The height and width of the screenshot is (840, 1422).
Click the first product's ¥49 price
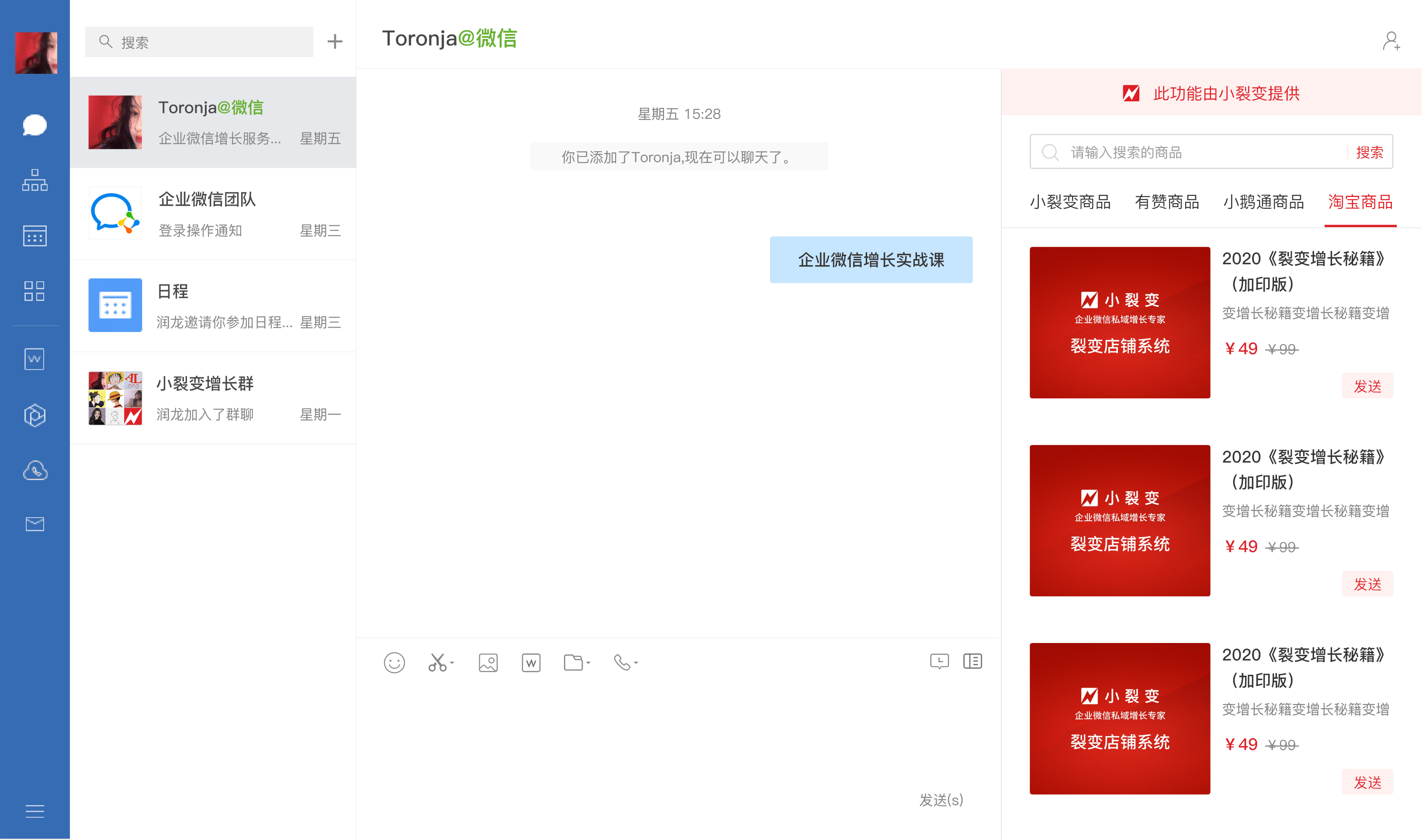[1241, 349]
